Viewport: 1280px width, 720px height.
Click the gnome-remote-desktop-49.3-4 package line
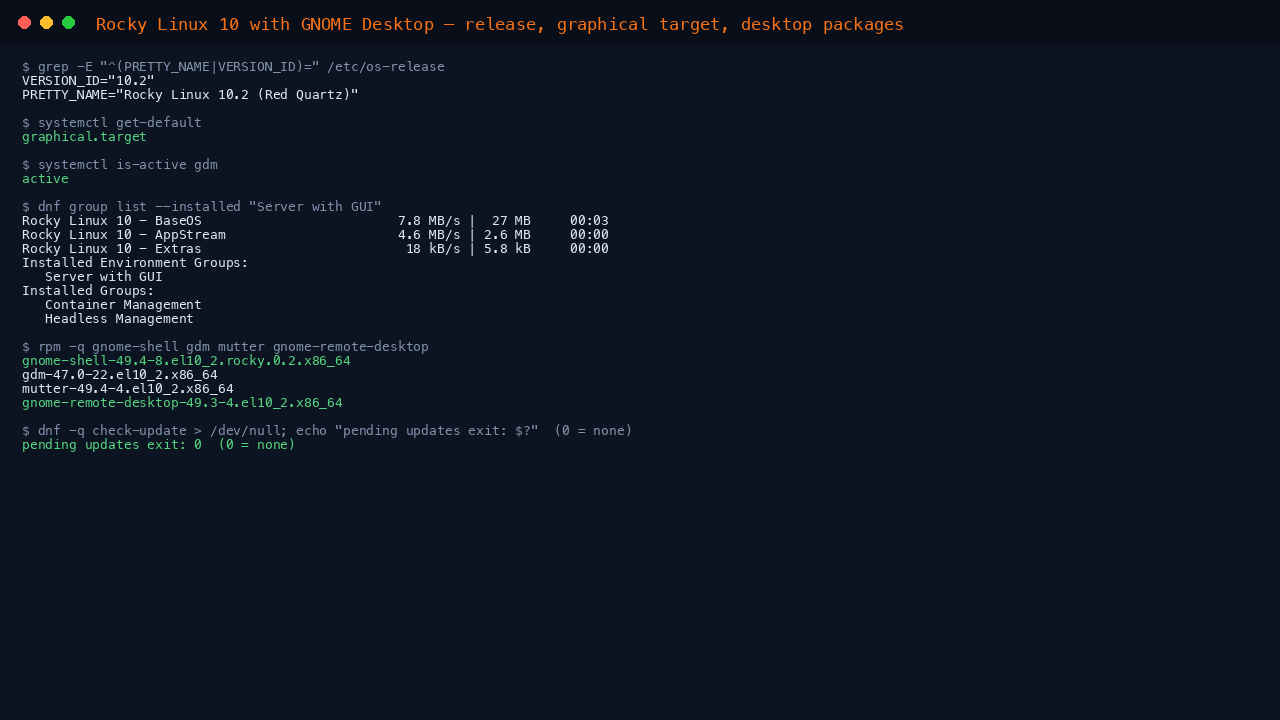coord(182,403)
